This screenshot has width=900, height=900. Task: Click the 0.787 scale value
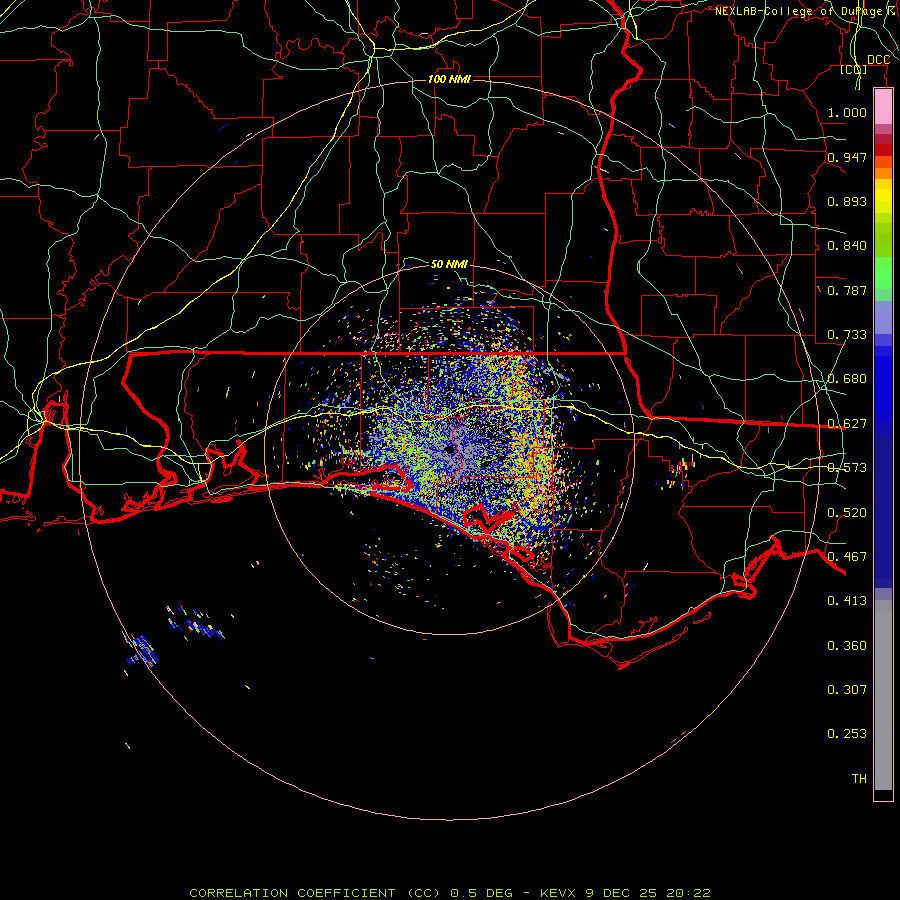847,290
